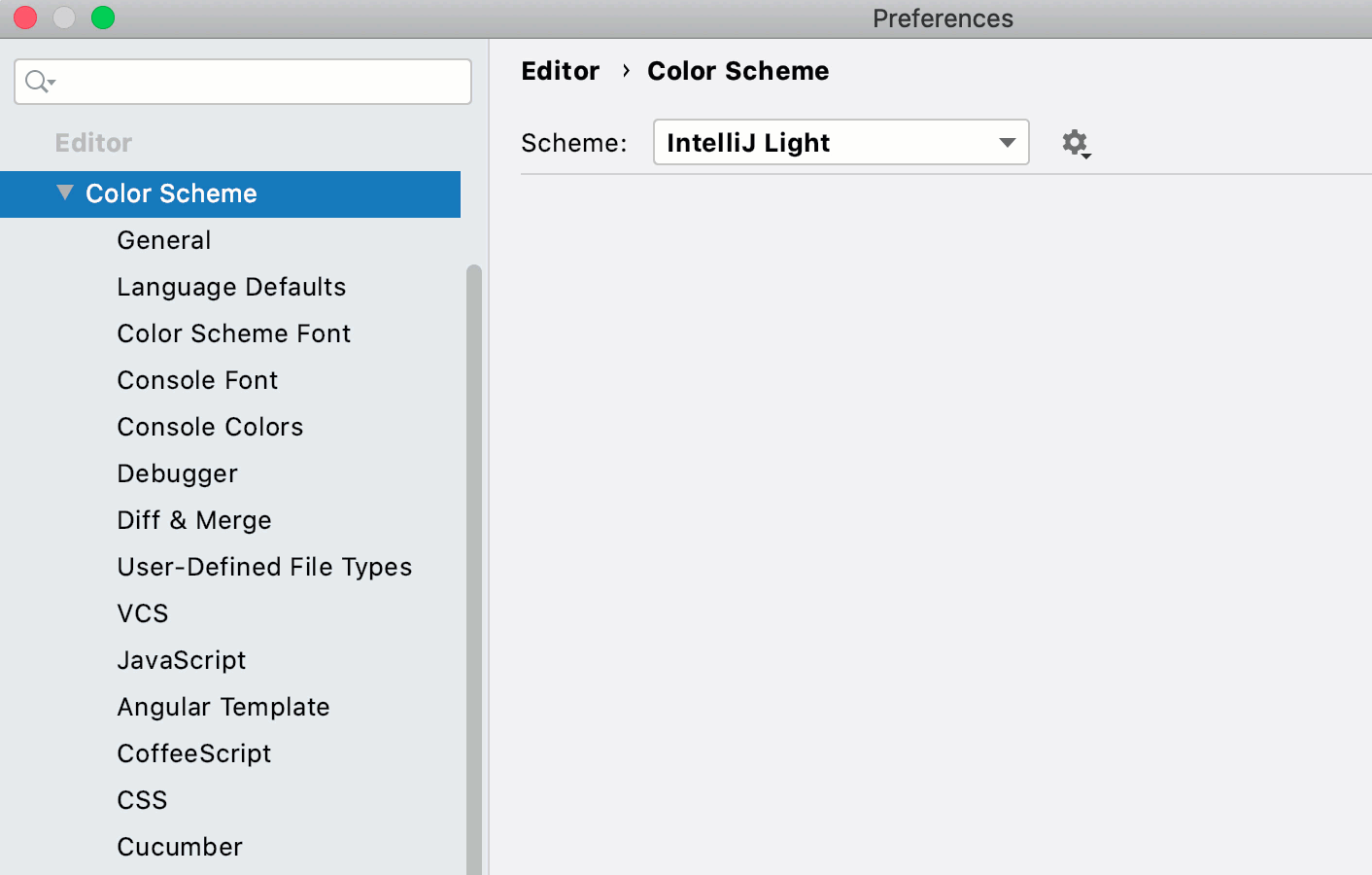Viewport: 1372px width, 875px height.
Task: Select Color Scheme Font settings
Action: [233, 332]
